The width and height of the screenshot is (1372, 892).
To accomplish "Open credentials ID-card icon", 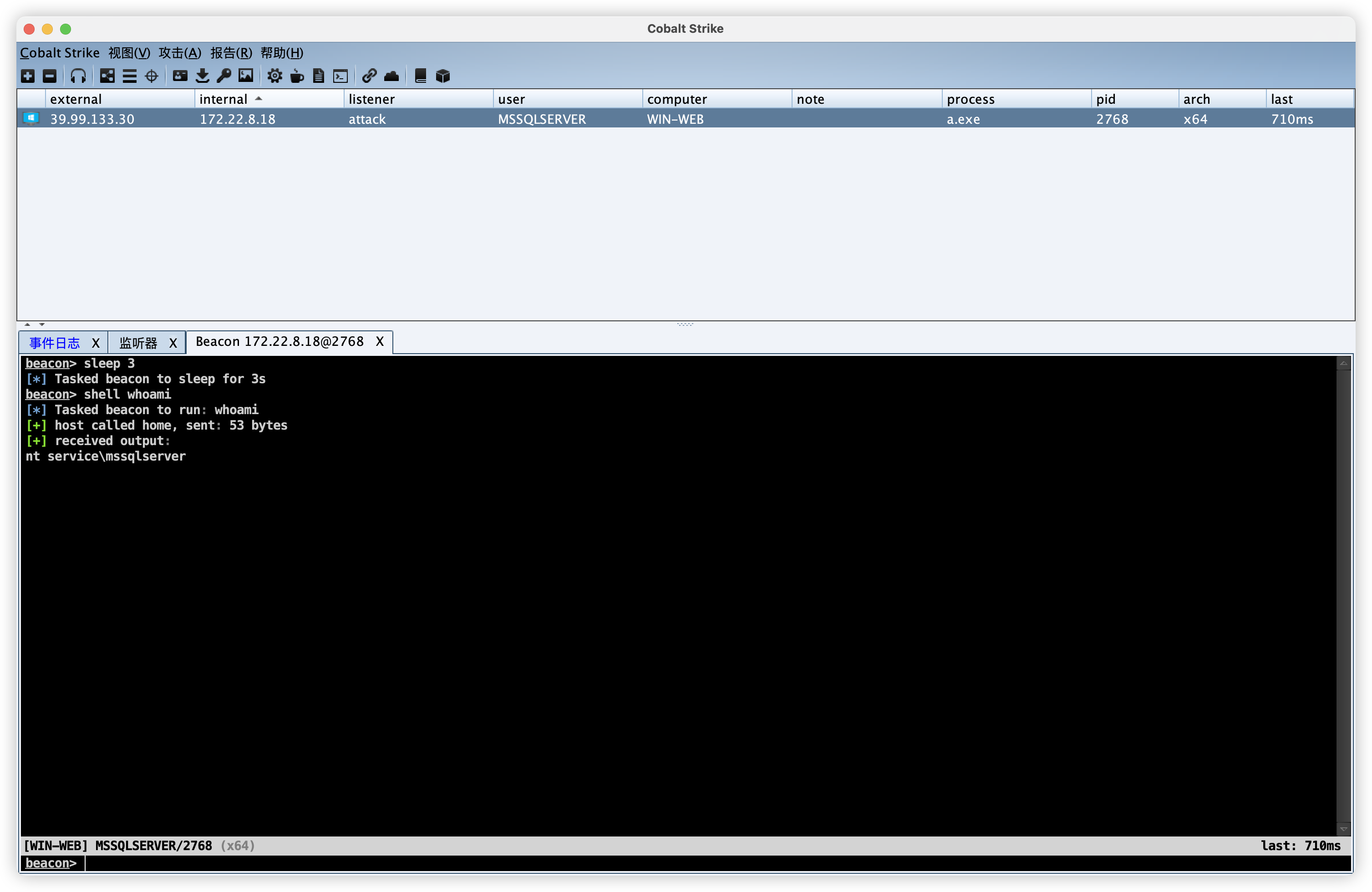I will click(180, 76).
